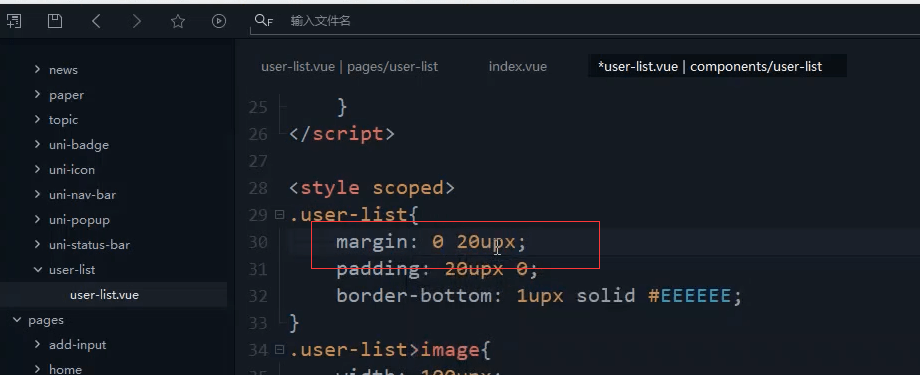
Task: Click line number 28 in gutter
Action: 258,188
